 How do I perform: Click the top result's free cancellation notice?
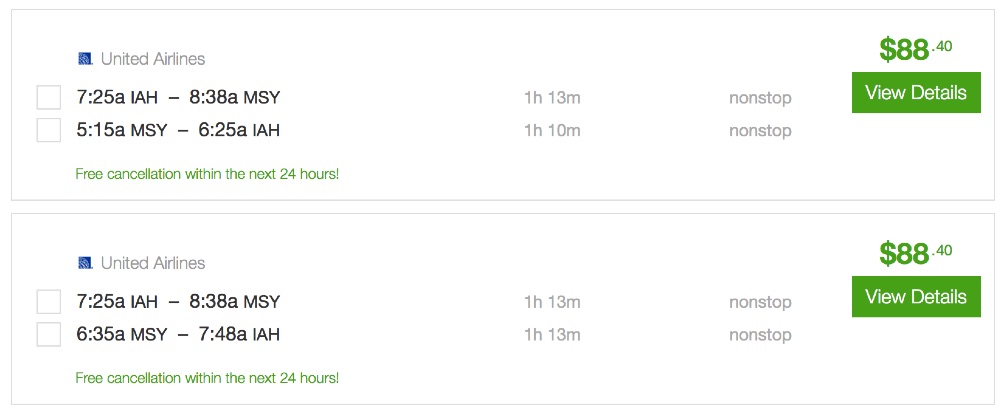pos(207,174)
